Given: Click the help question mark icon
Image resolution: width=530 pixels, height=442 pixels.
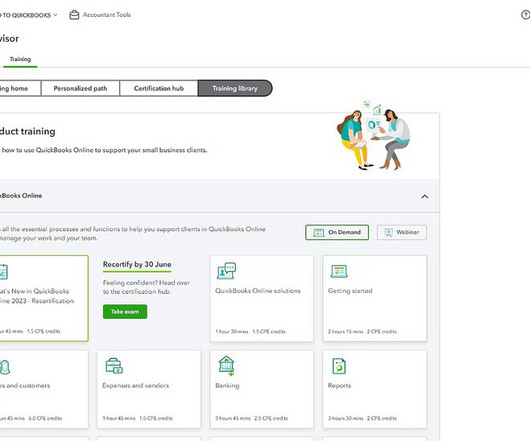Looking at the screenshot, I should [526, 15].
